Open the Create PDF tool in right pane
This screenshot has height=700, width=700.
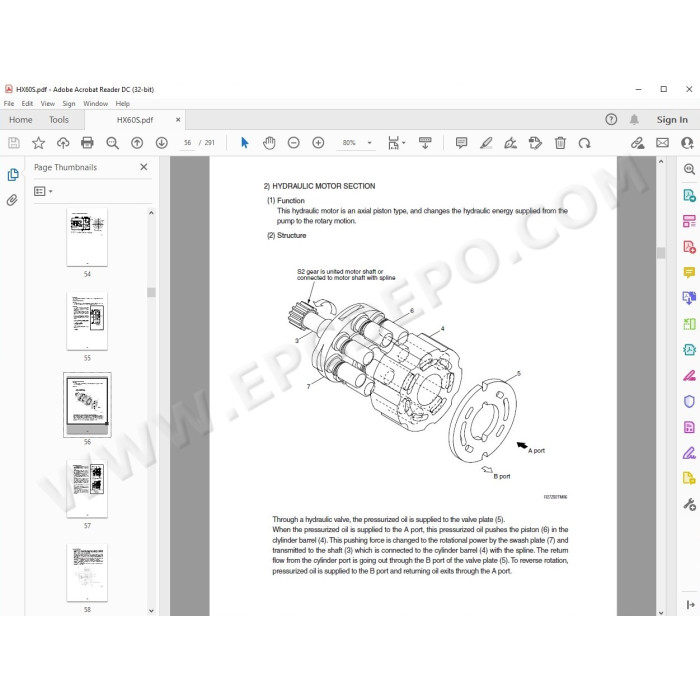coord(689,246)
